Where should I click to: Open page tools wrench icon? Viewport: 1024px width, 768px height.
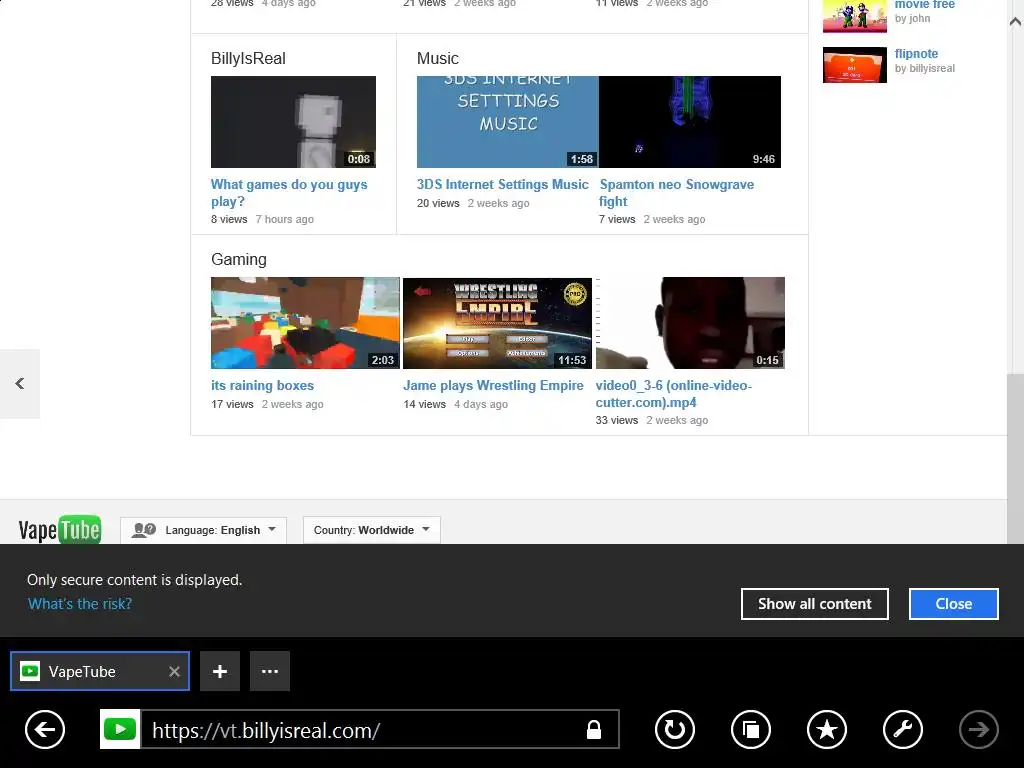903,729
